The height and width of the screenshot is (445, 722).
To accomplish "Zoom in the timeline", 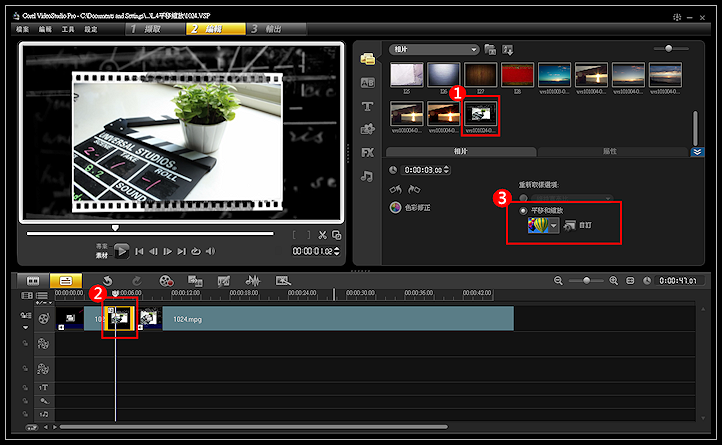I will (613, 281).
